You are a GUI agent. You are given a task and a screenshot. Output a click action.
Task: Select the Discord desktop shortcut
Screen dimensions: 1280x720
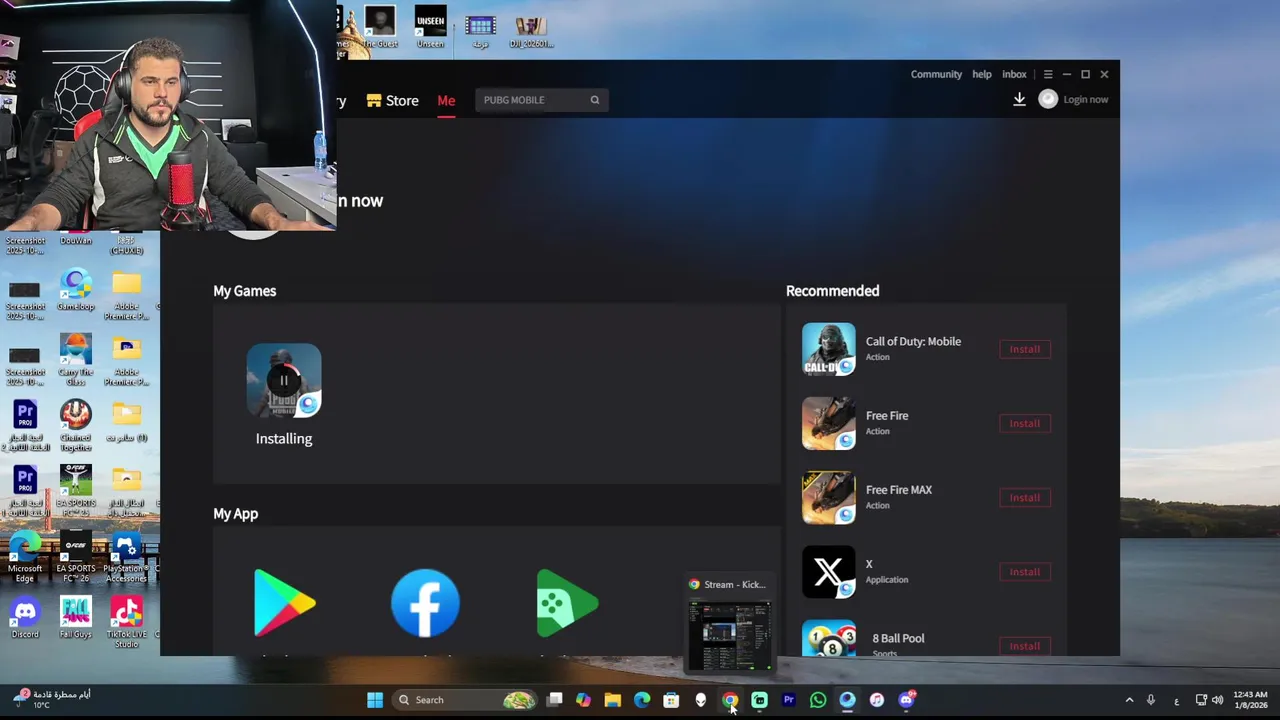25,617
